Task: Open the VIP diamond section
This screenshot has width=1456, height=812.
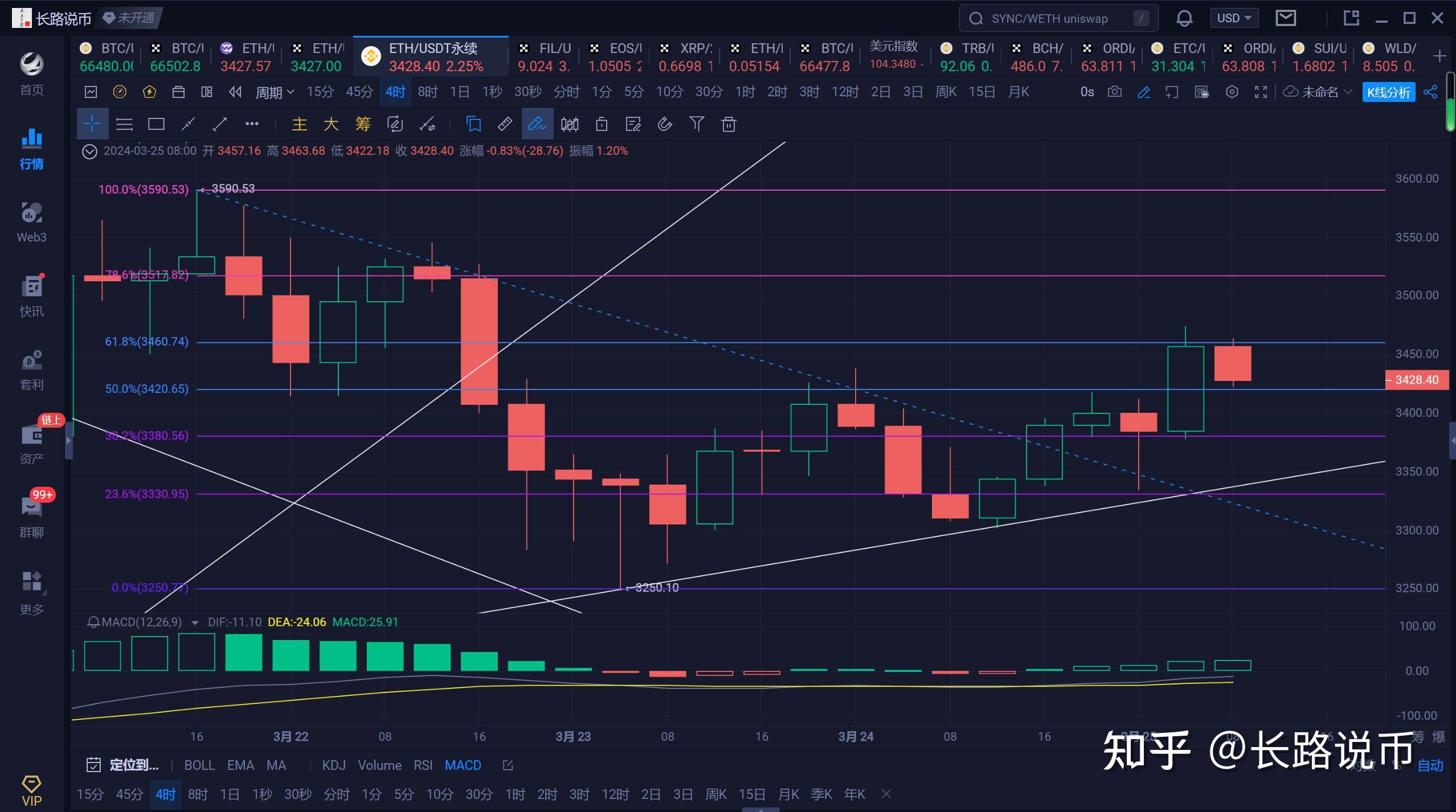Action: [31, 790]
